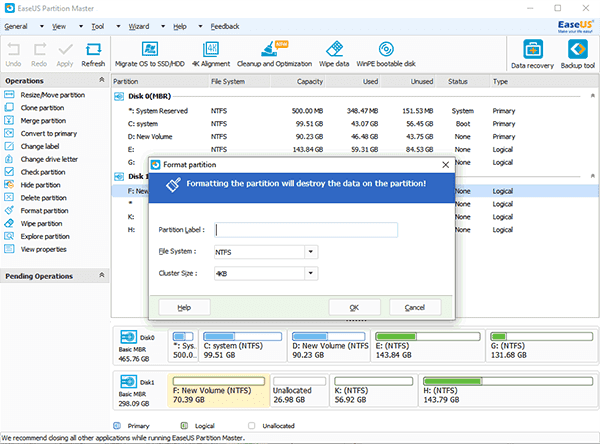This screenshot has width=600, height=444.
Task: Refresh the disk list
Action: point(93,54)
